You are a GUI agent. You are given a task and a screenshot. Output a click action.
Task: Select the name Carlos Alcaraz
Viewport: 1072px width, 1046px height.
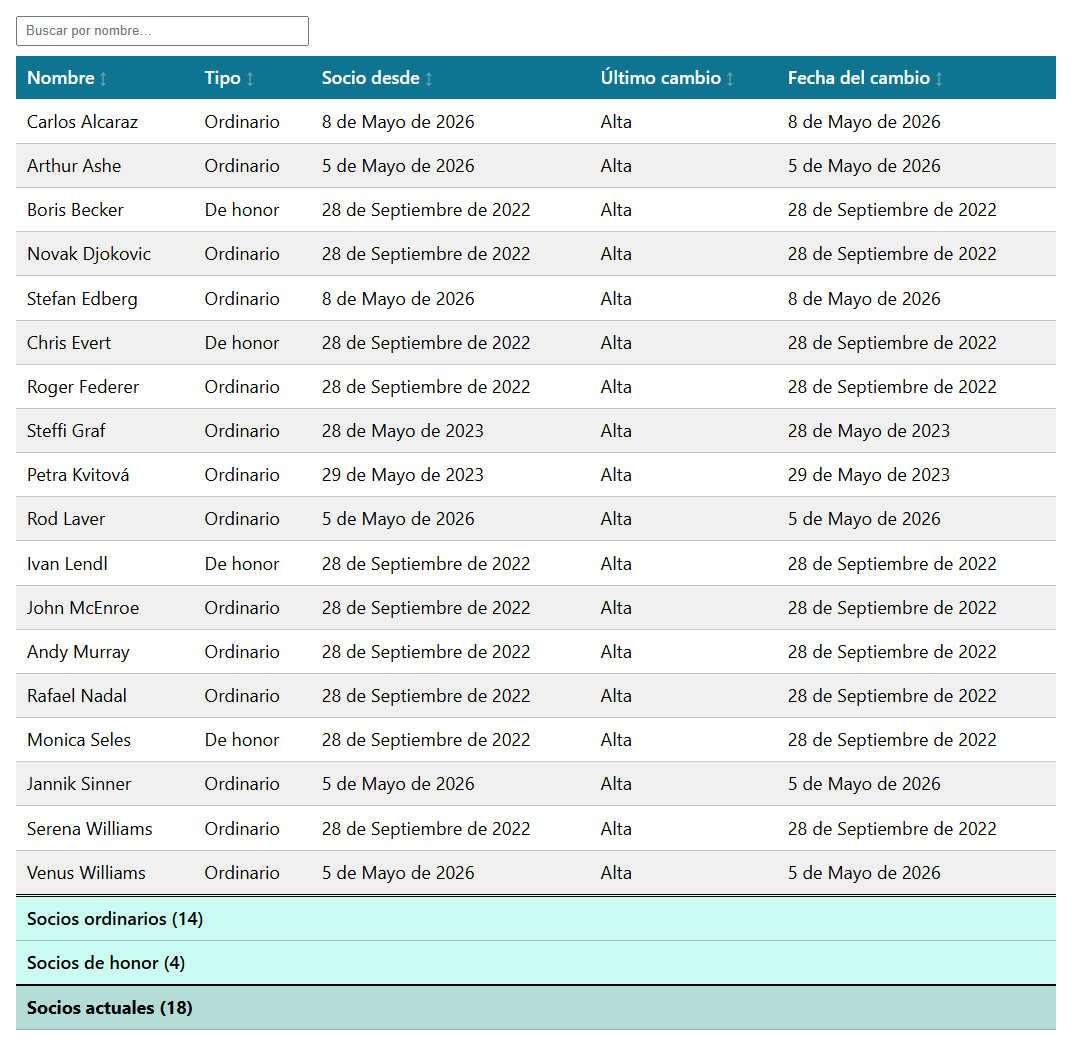click(83, 122)
